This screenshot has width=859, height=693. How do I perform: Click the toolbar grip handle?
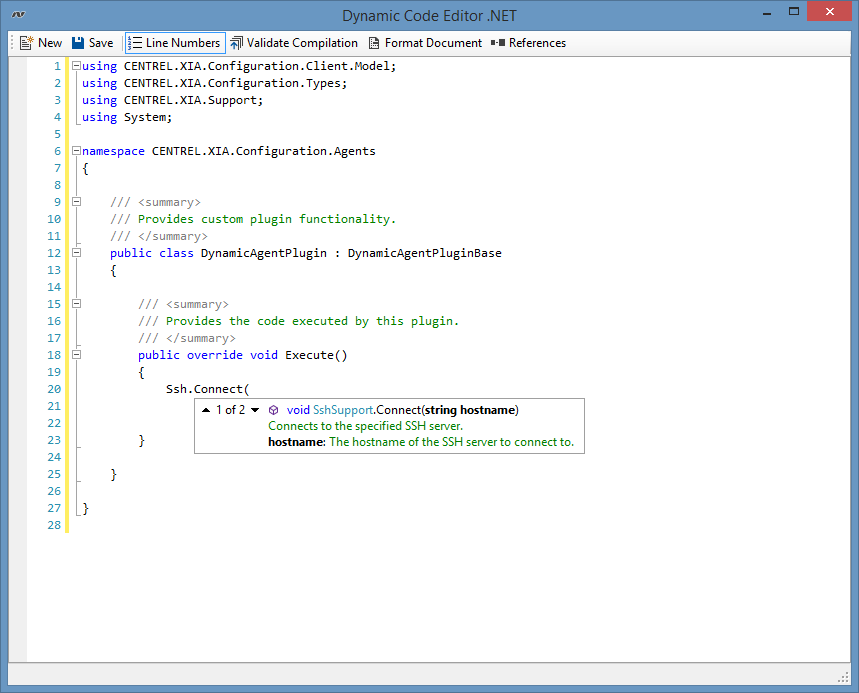pos(12,43)
